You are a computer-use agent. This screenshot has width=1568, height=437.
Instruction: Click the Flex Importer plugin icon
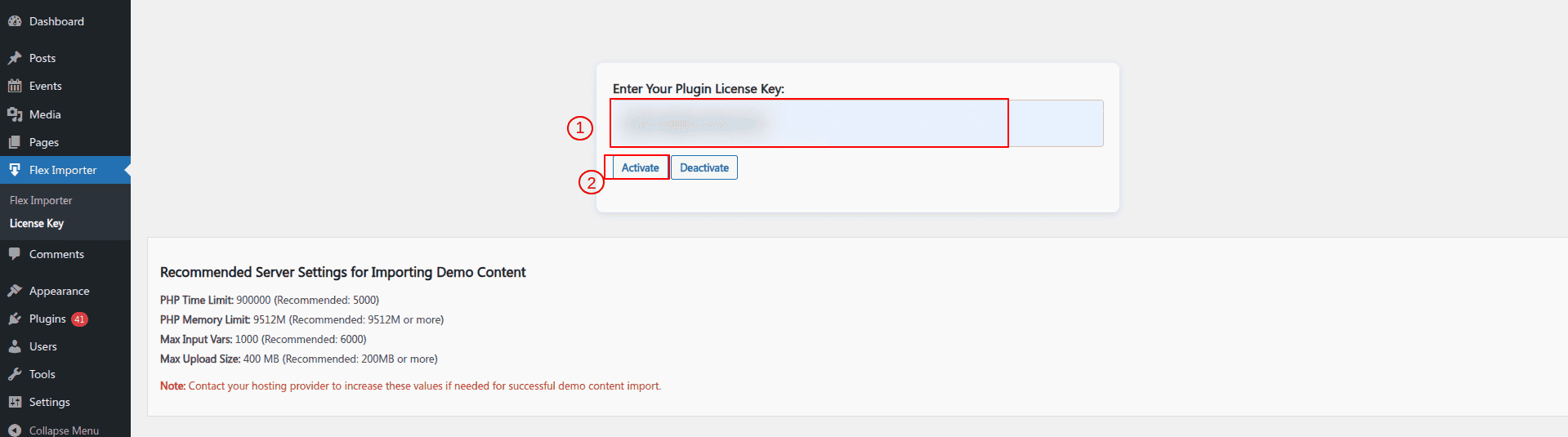(15, 170)
